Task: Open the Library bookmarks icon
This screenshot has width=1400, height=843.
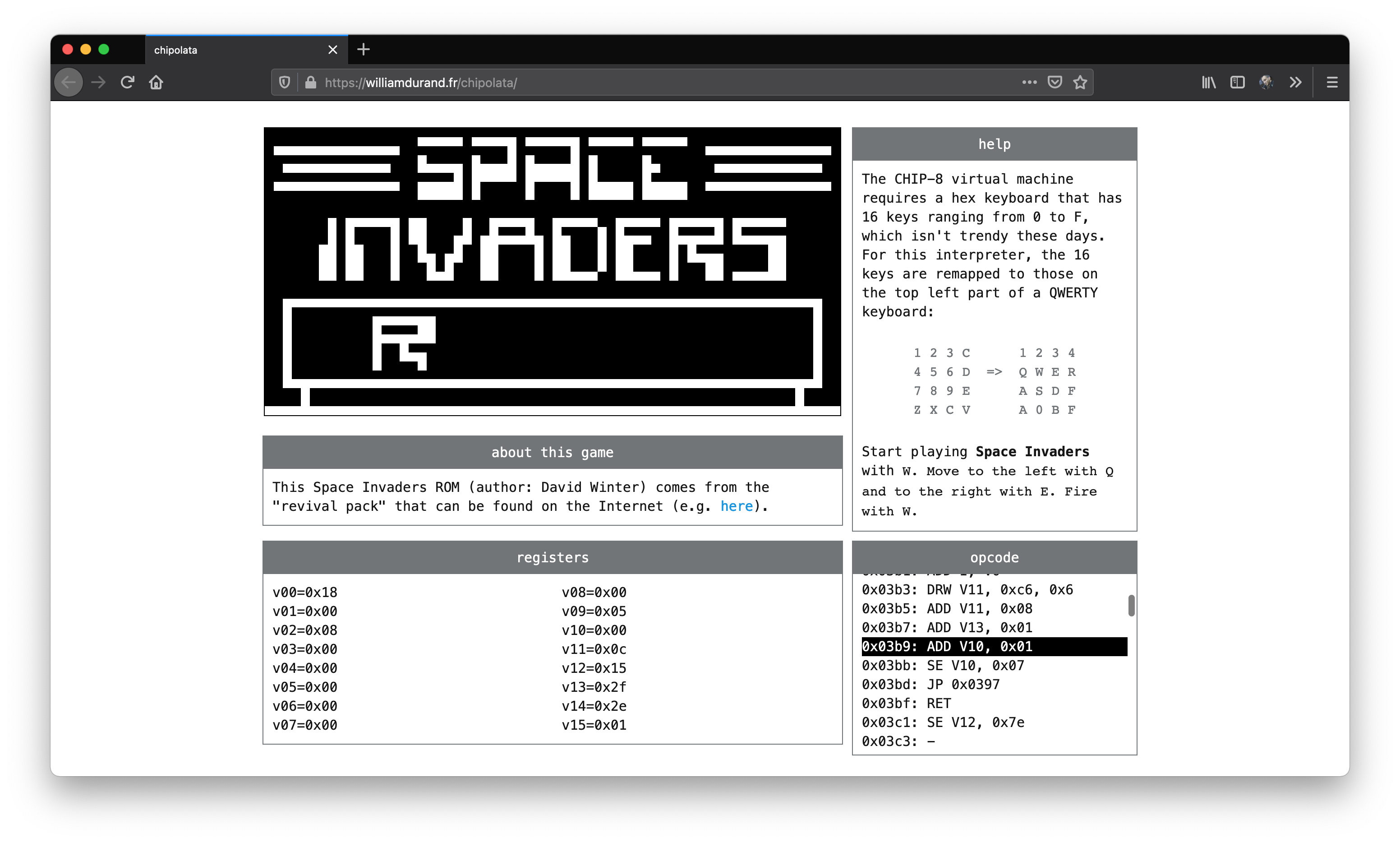Action: [x=1209, y=83]
